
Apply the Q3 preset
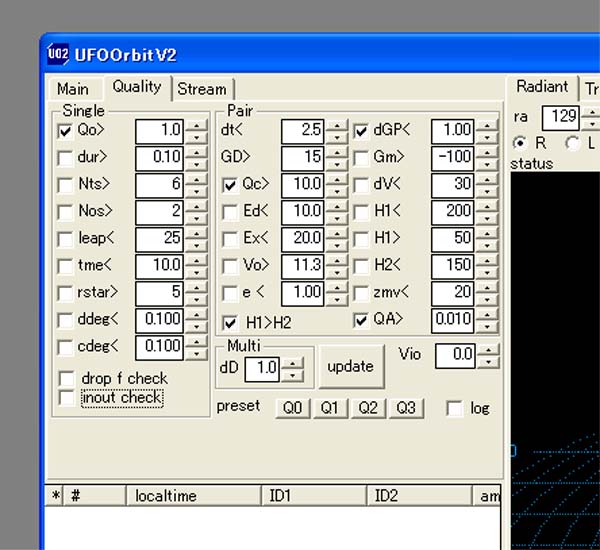point(406,408)
